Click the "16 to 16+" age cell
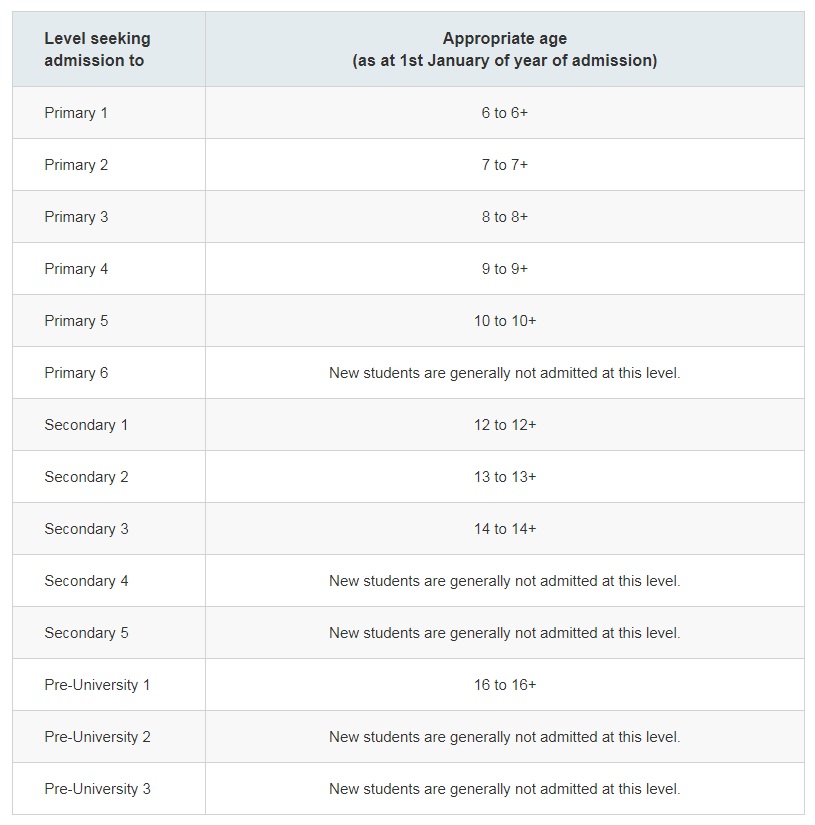This screenshot has height=825, width=815. click(504, 685)
